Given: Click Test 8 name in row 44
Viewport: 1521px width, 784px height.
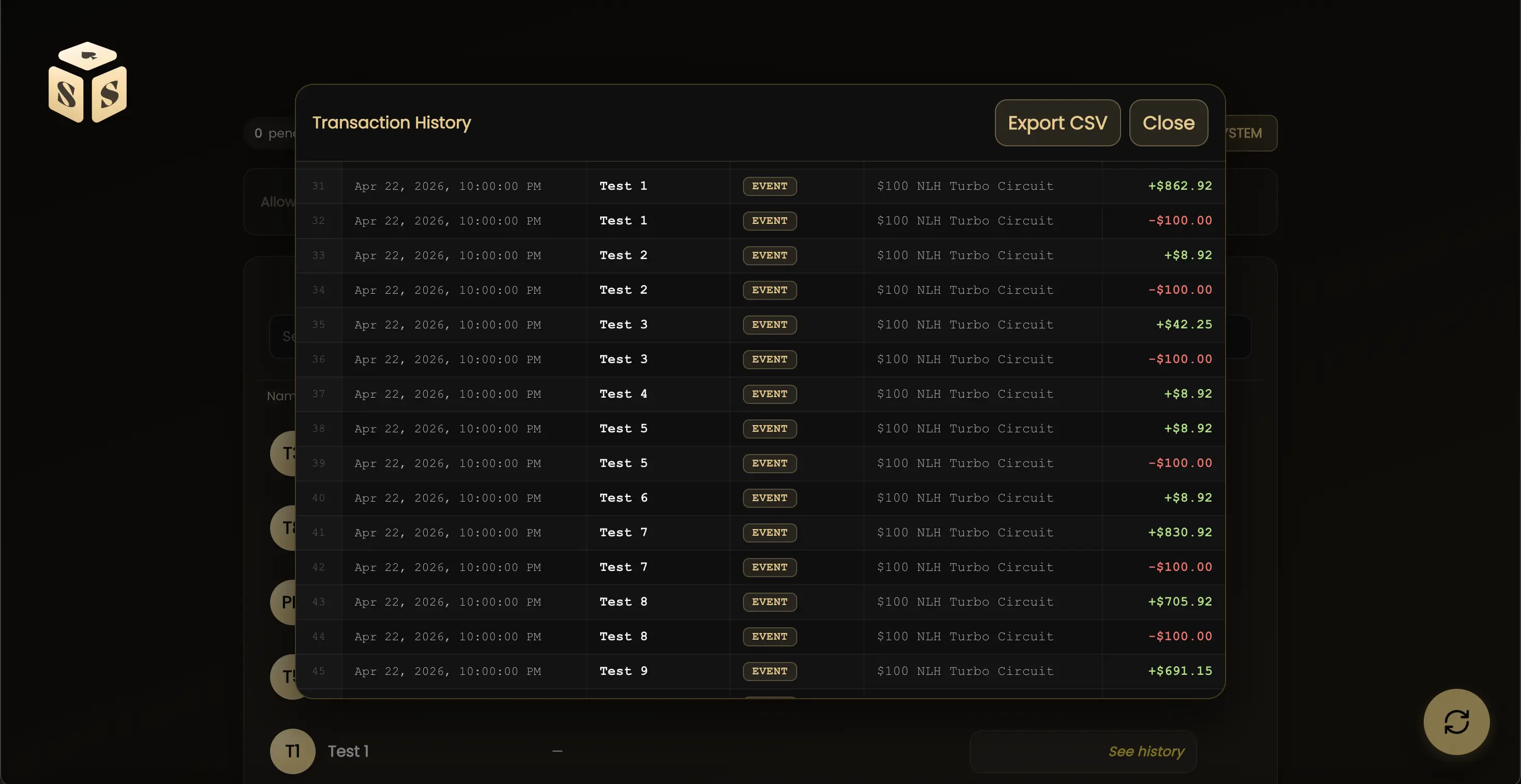Looking at the screenshot, I should [x=623, y=637].
